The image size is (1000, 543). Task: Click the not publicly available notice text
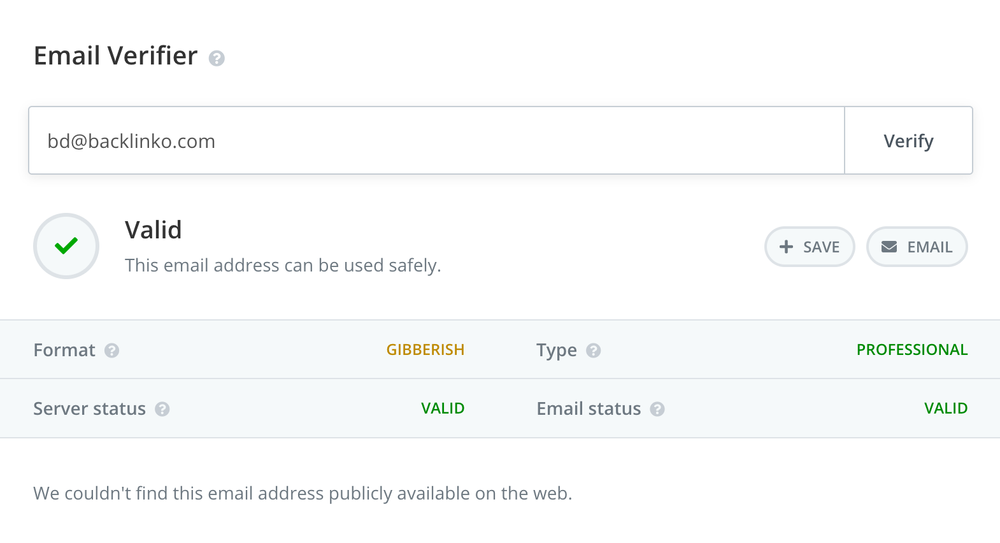[x=302, y=493]
